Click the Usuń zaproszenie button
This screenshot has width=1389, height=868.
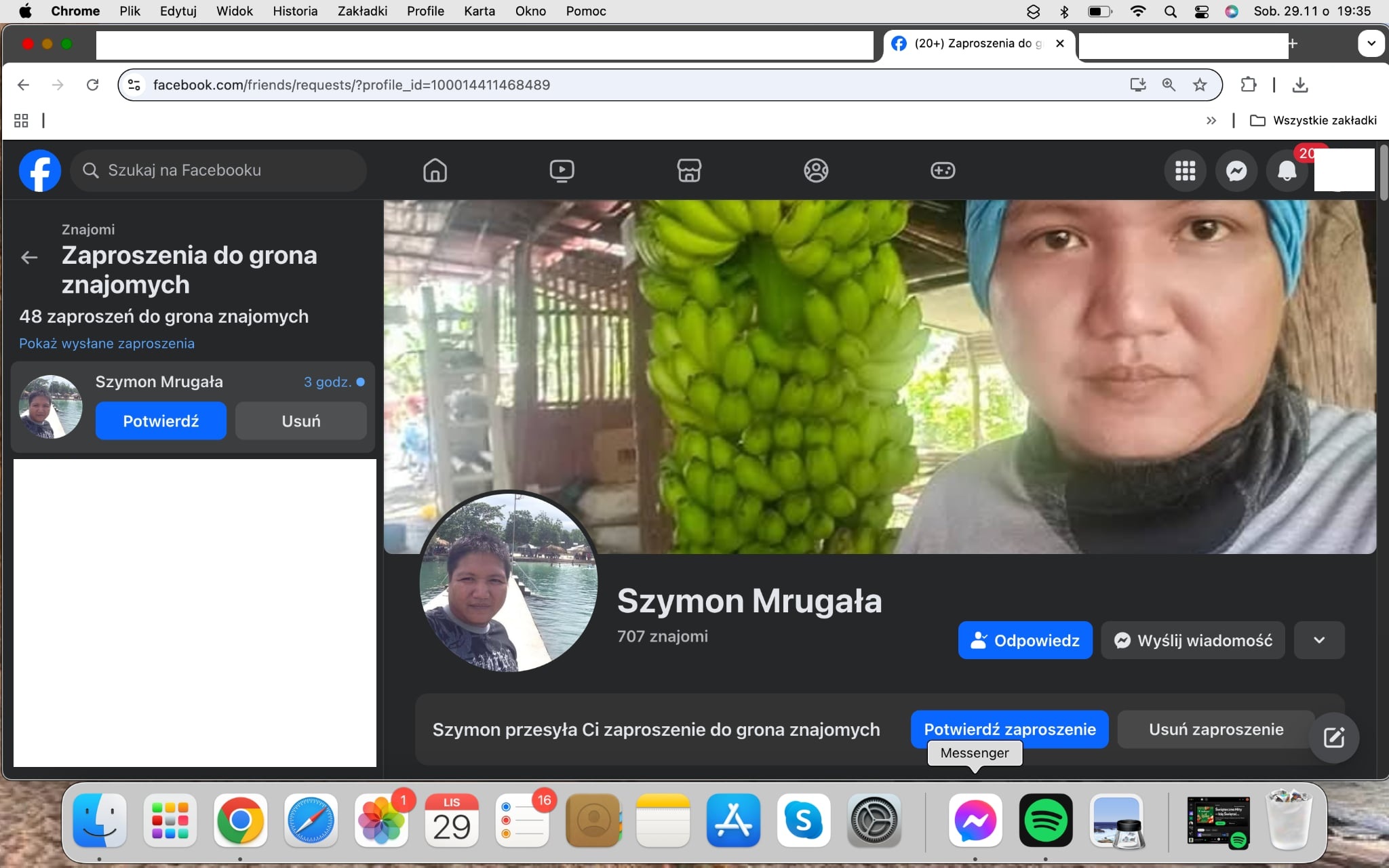[x=1215, y=730]
